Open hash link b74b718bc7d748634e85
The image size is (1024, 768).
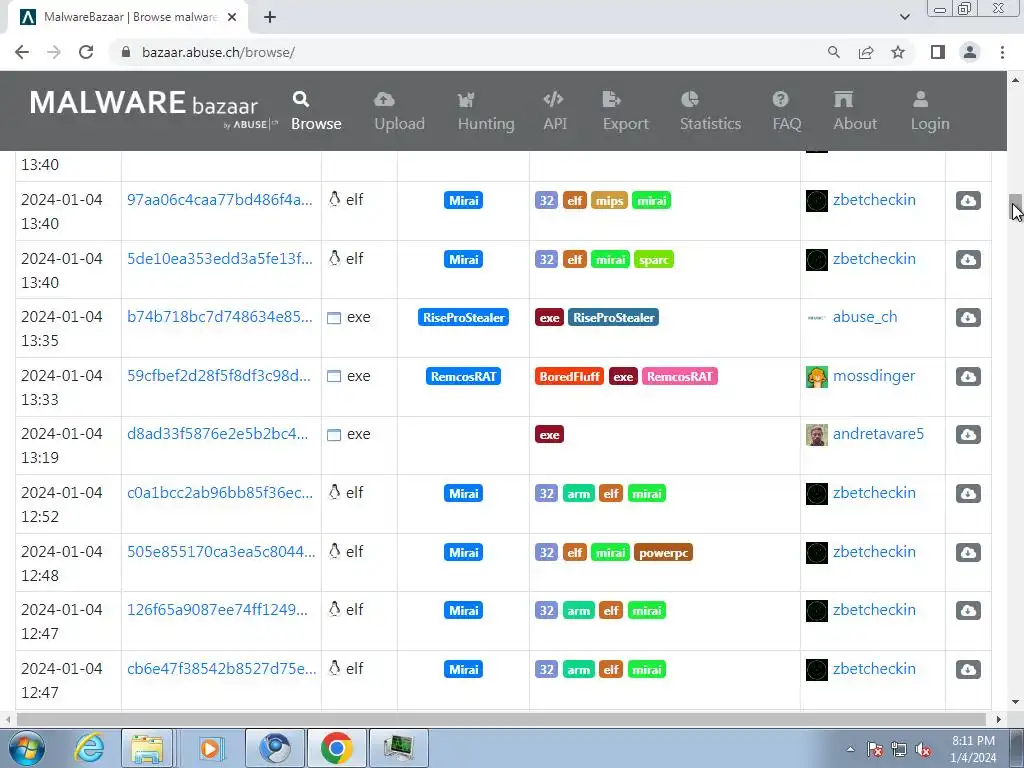click(219, 316)
